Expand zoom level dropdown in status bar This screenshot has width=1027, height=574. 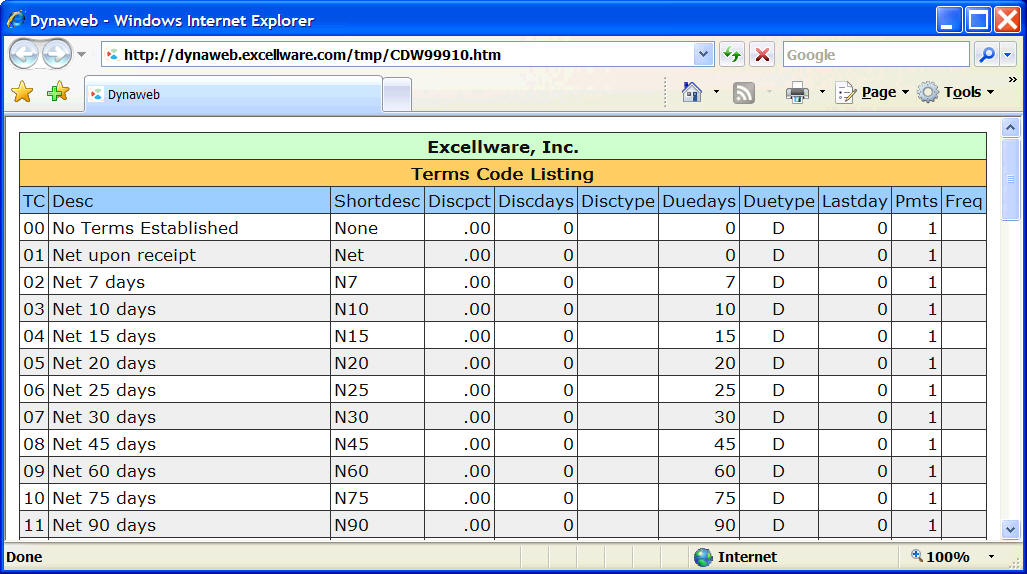click(x=992, y=557)
